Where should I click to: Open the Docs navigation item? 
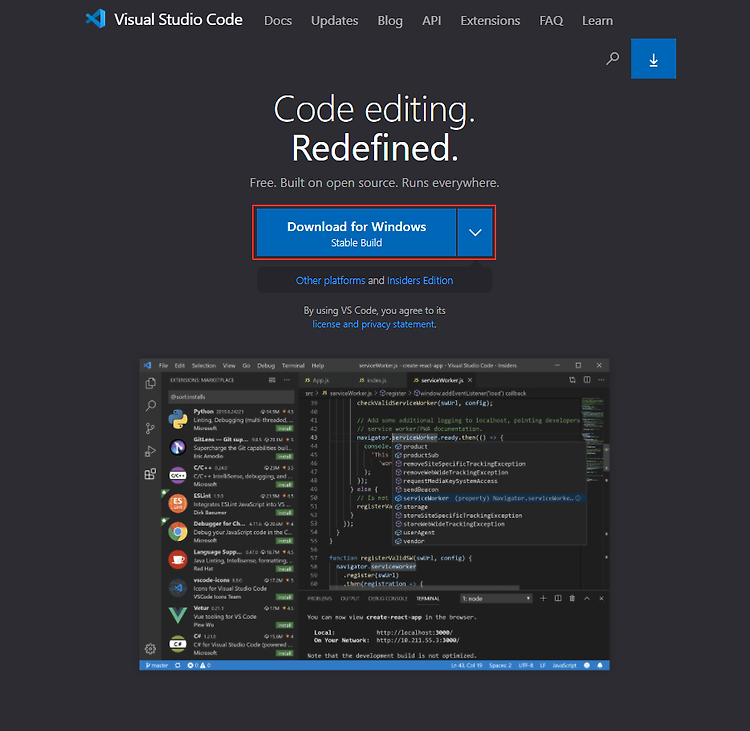coord(278,21)
